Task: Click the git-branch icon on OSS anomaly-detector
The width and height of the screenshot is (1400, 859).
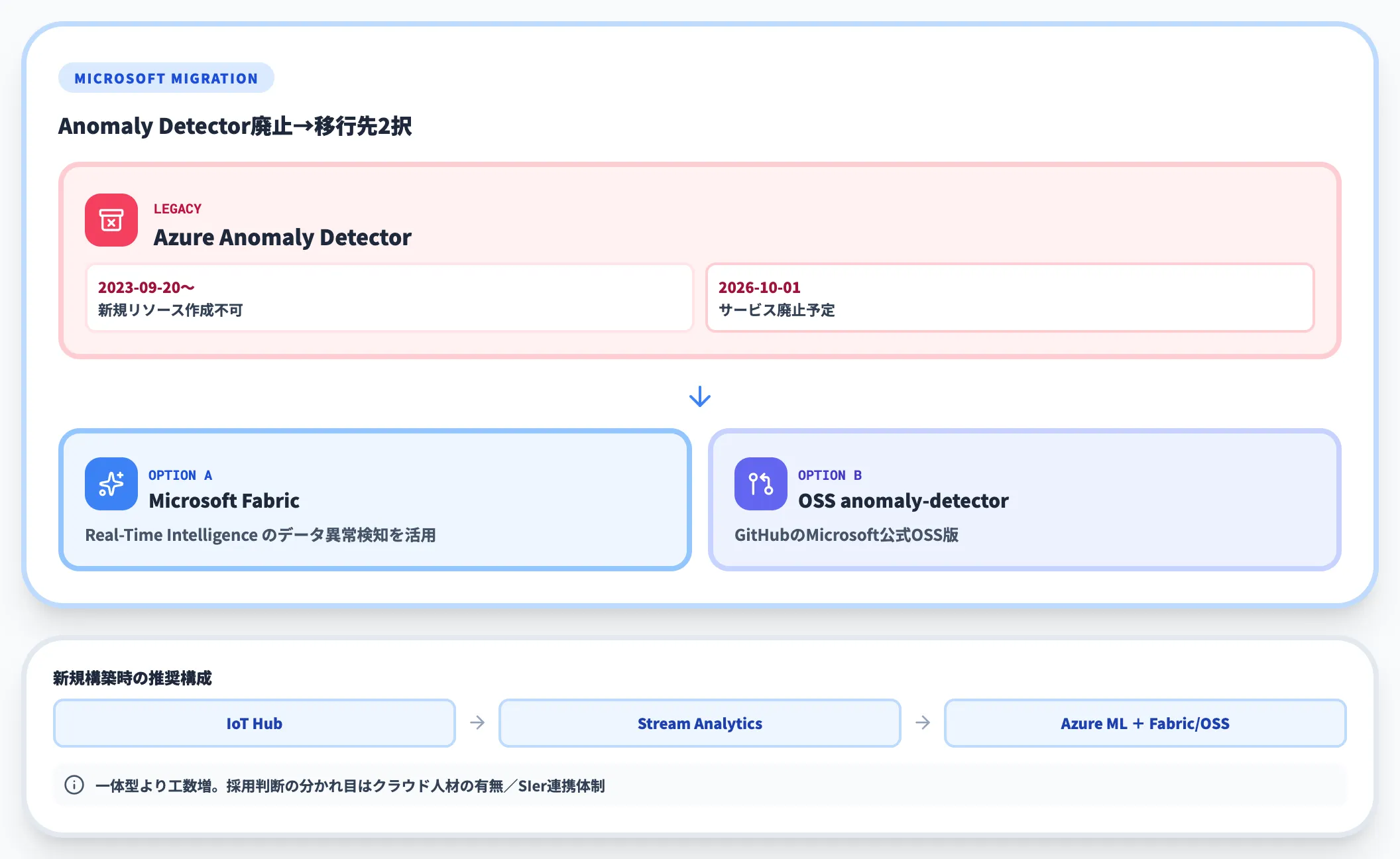Action: 760,484
